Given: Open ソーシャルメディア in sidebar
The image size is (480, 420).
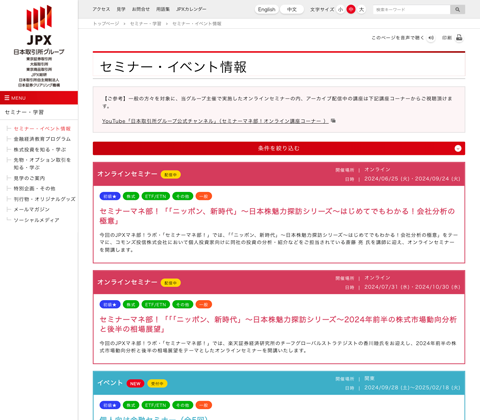Looking at the screenshot, I should tap(36, 220).
